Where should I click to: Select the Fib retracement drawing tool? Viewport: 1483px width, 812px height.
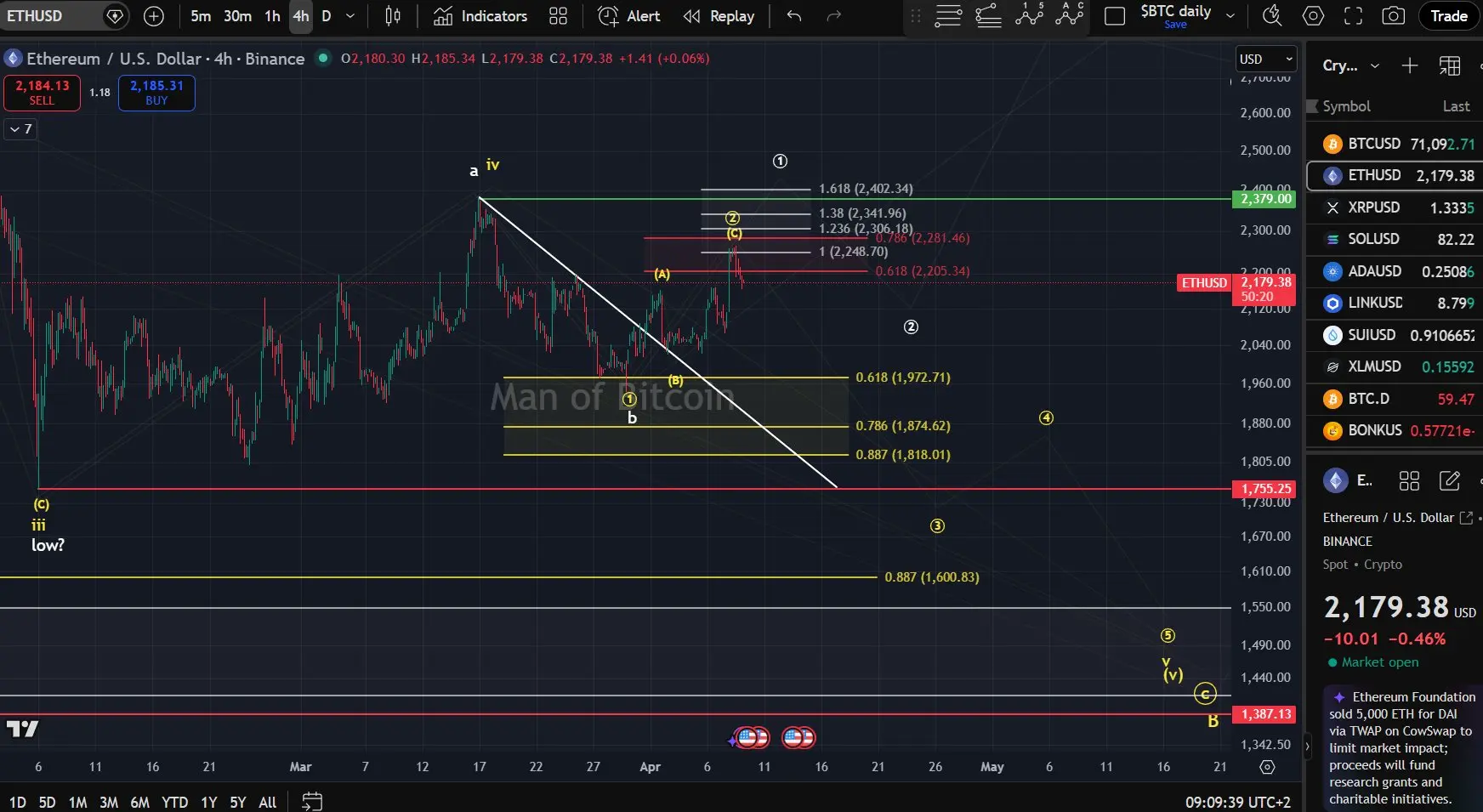948,15
